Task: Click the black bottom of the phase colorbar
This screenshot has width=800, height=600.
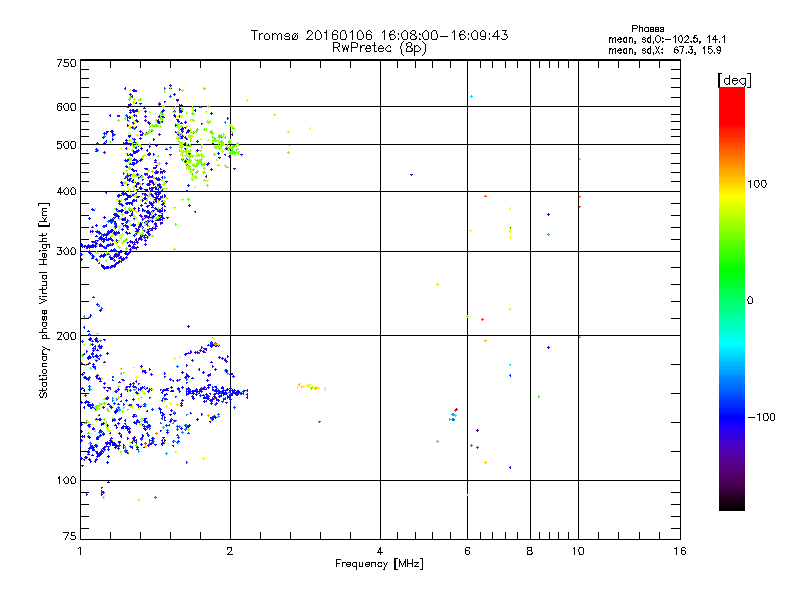Action: [x=732, y=503]
